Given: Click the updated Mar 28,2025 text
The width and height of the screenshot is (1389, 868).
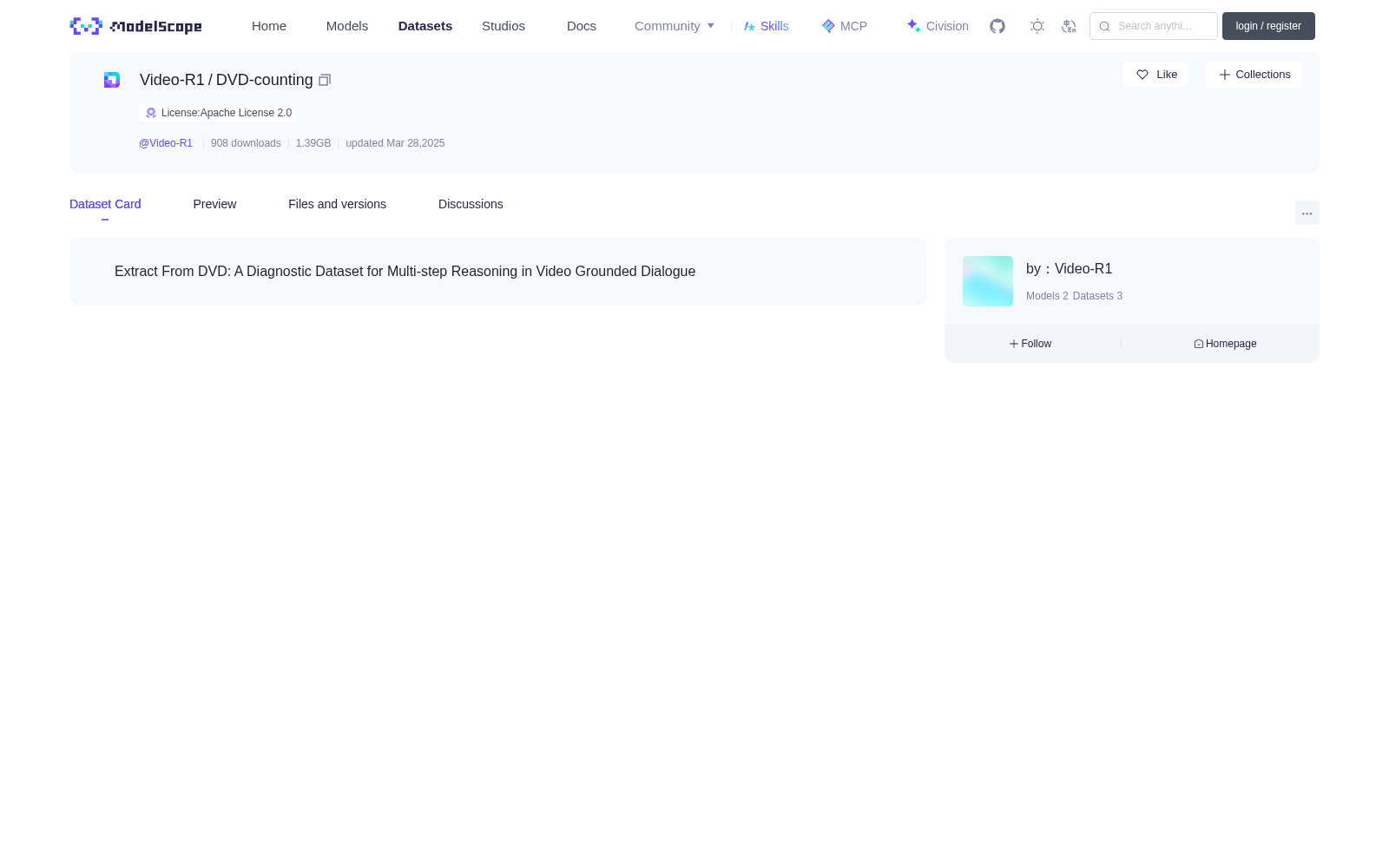Looking at the screenshot, I should click(395, 143).
